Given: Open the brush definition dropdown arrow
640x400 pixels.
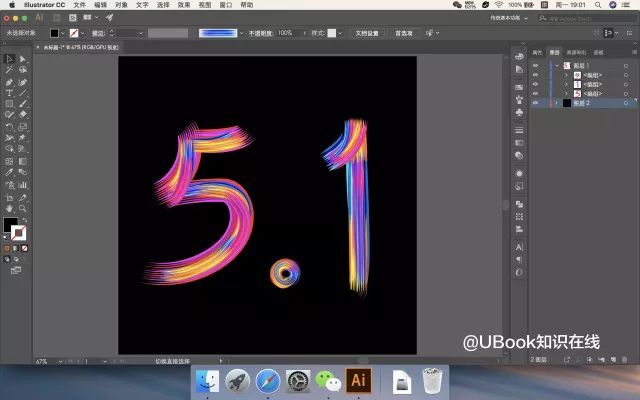Looking at the screenshot, I should point(242,33).
